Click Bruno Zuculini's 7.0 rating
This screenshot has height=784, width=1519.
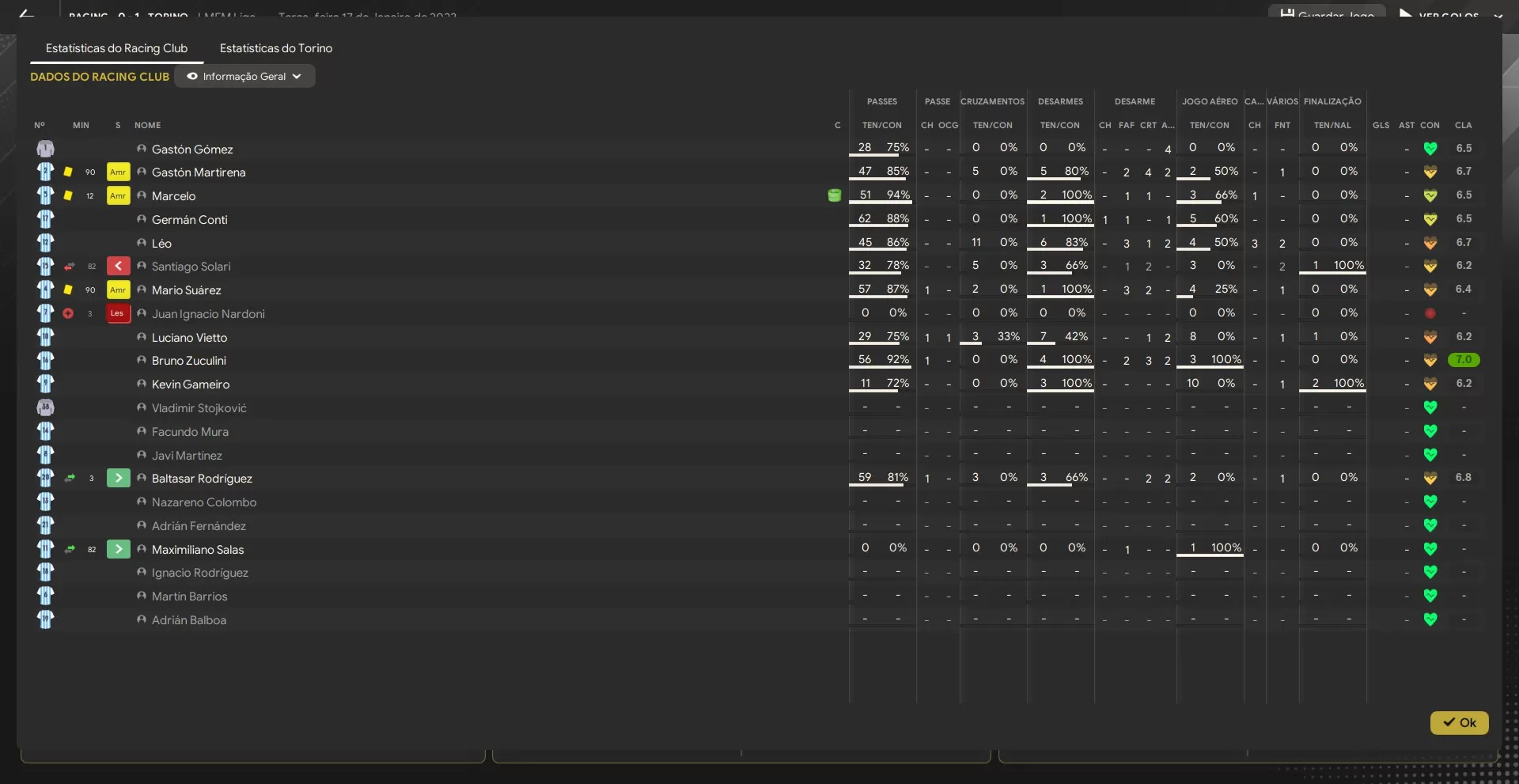tap(1464, 360)
